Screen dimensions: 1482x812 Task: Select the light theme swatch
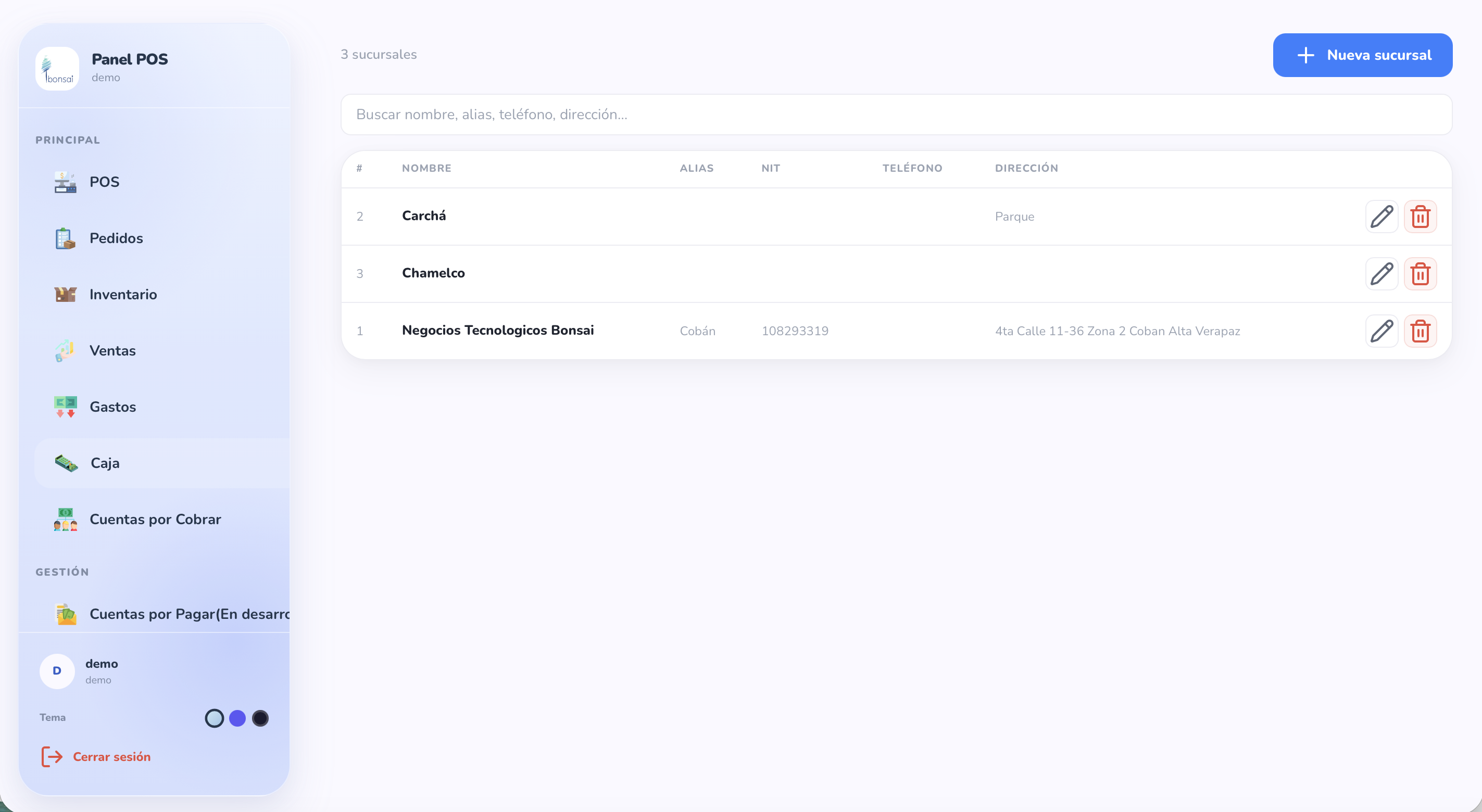coord(214,718)
